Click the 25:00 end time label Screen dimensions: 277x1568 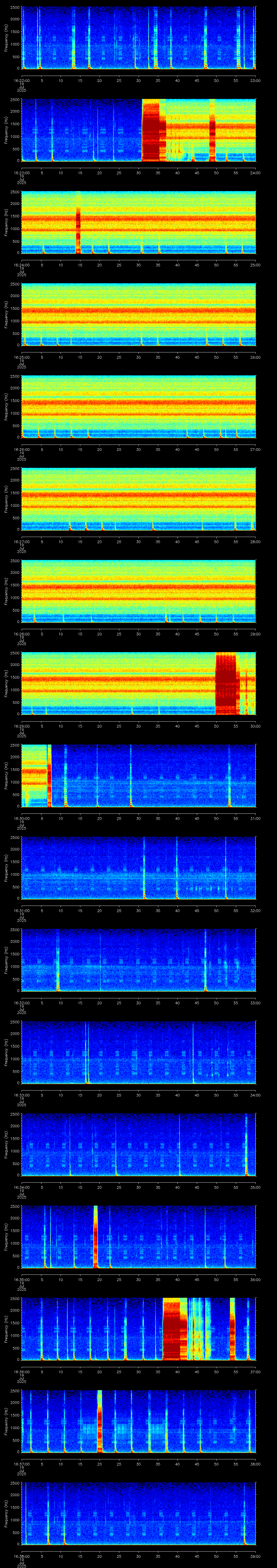[x=255, y=265]
